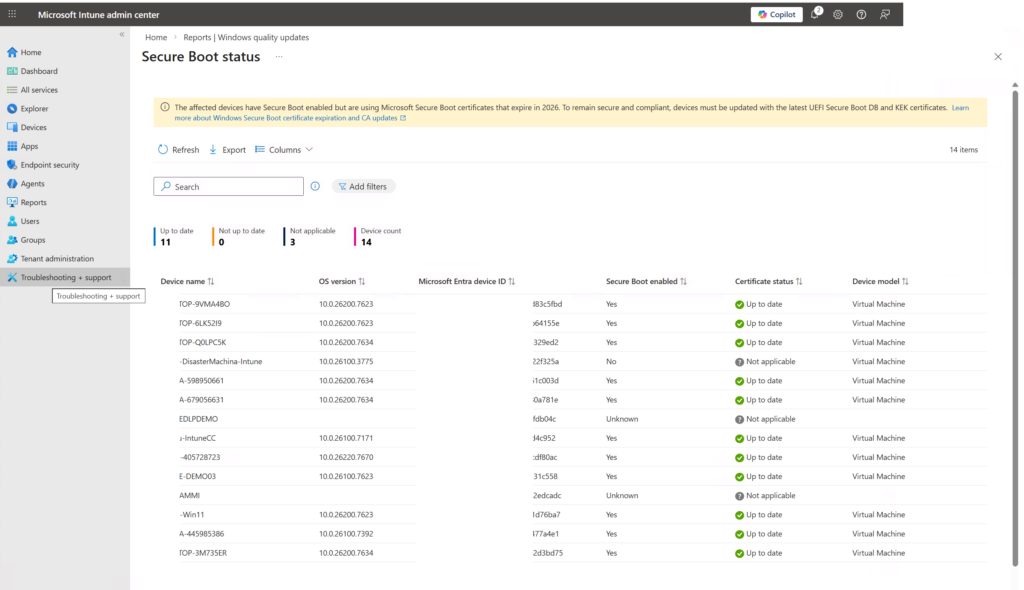
Task: Open the settings gear icon
Action: click(838, 14)
